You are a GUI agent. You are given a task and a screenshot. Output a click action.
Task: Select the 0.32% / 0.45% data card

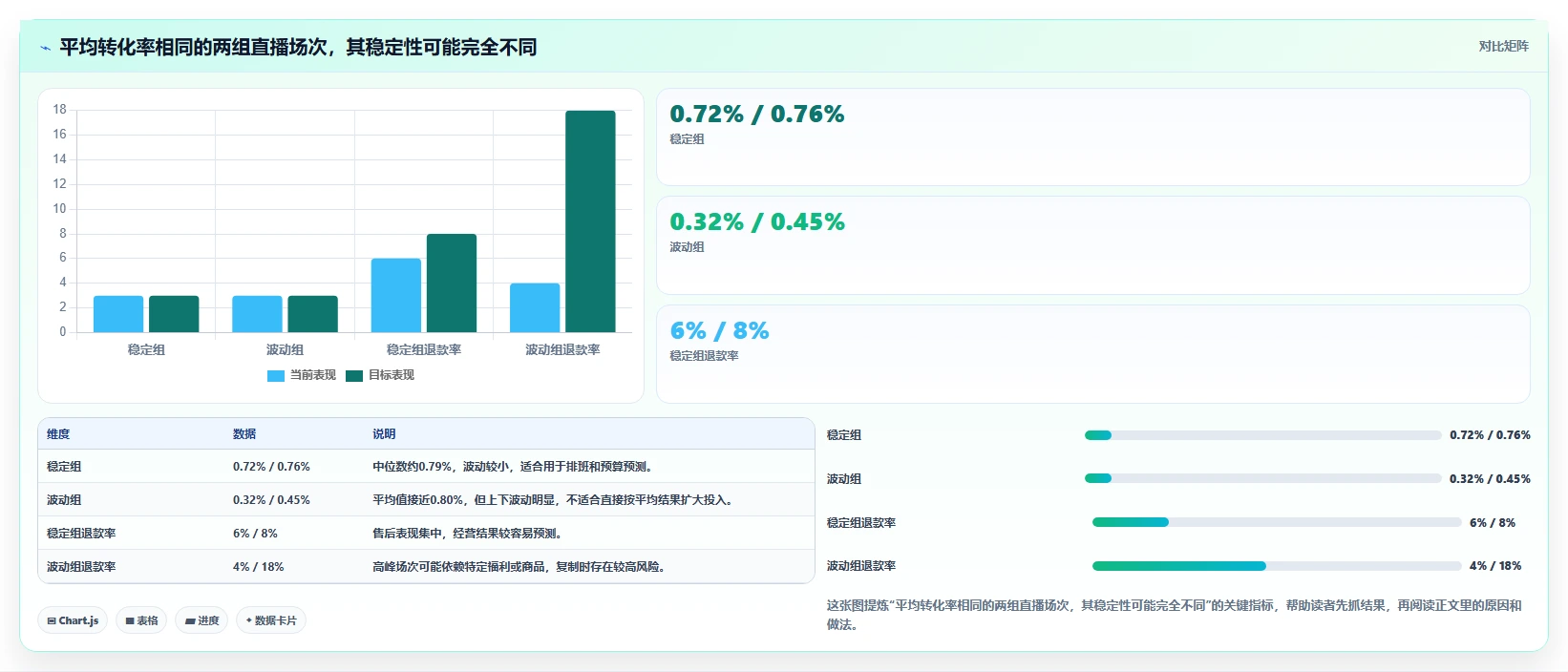point(1093,245)
